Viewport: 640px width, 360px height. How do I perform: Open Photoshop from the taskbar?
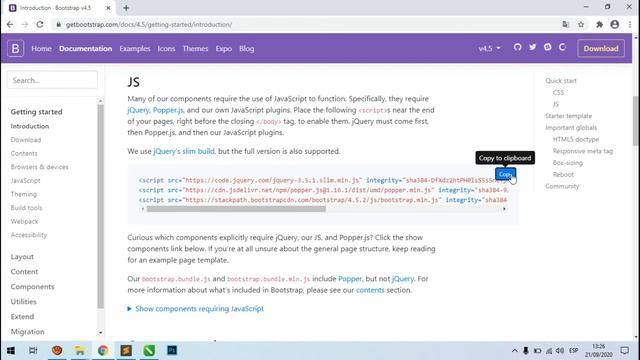(x=172, y=351)
